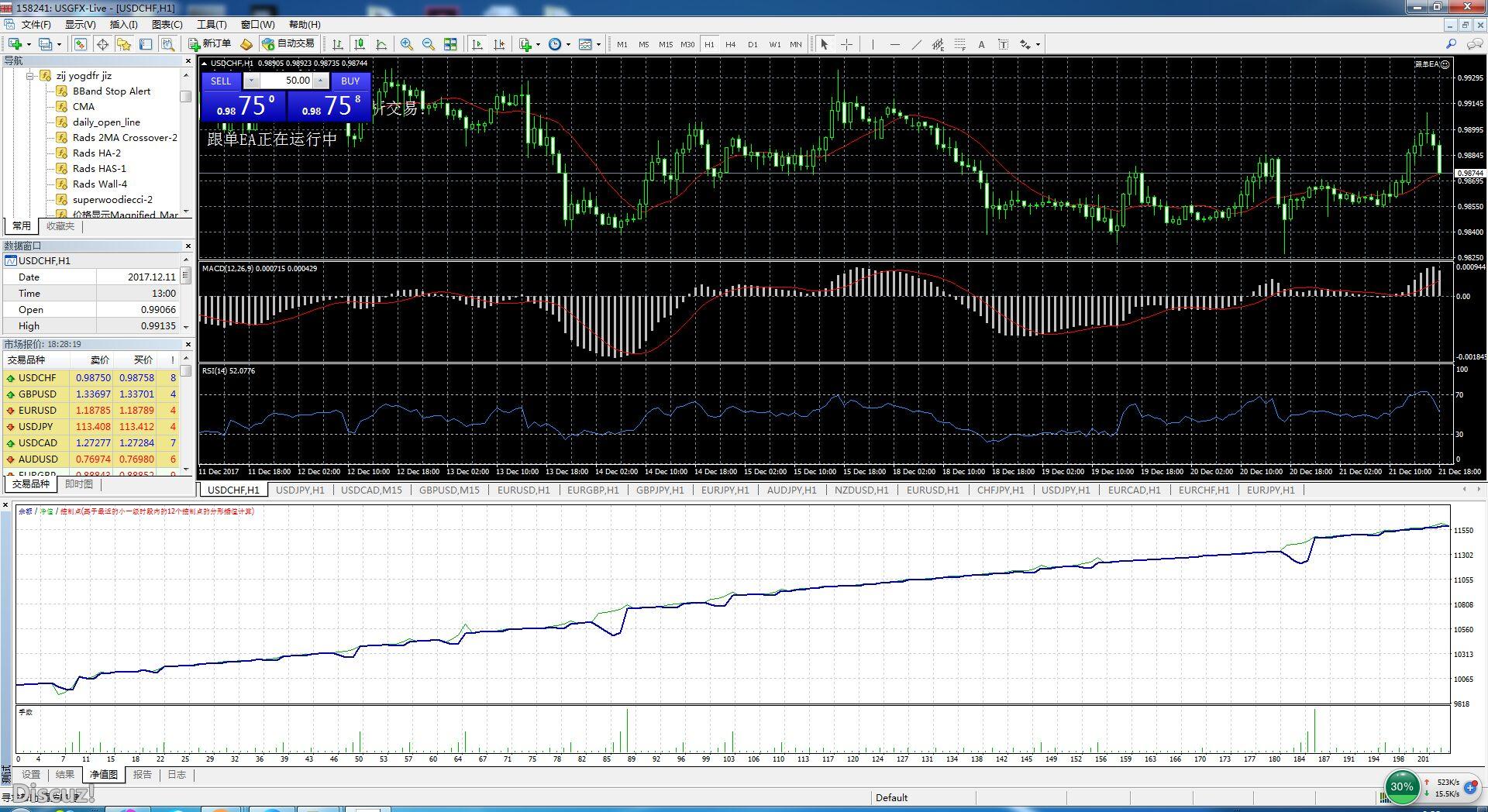The height and width of the screenshot is (812, 1488).
Task: Draw a vertical line tool
Action: coord(873,44)
